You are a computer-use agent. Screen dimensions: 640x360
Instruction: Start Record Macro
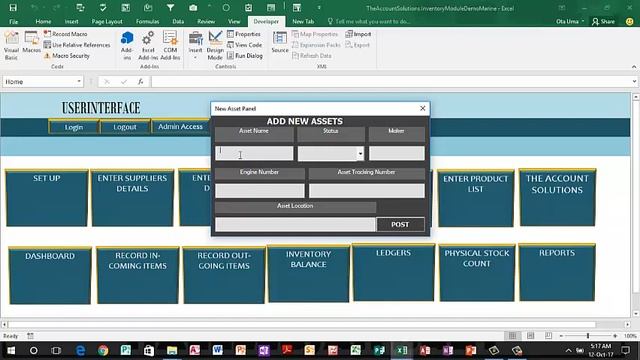tap(65, 34)
